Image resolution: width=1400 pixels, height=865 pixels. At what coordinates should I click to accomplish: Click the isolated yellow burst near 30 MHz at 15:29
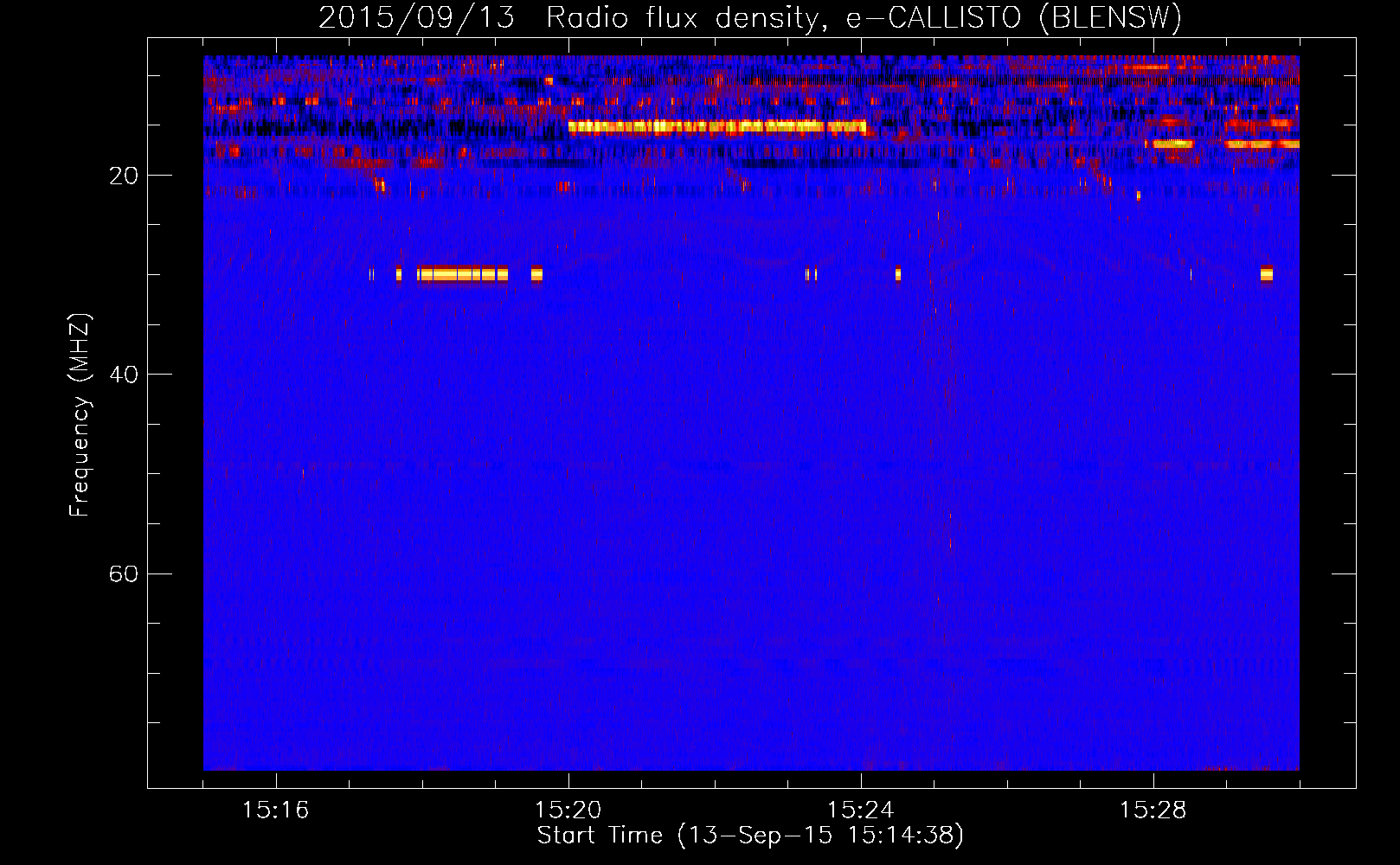(1267, 274)
